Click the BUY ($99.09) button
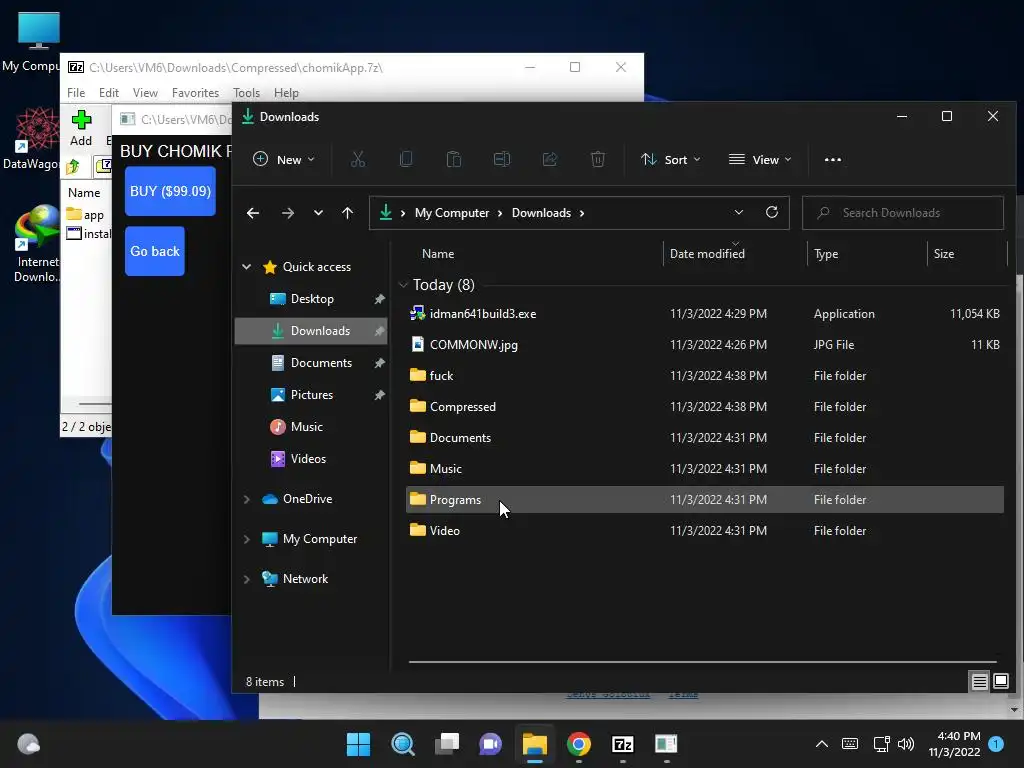The width and height of the screenshot is (1024, 768). coord(170,191)
